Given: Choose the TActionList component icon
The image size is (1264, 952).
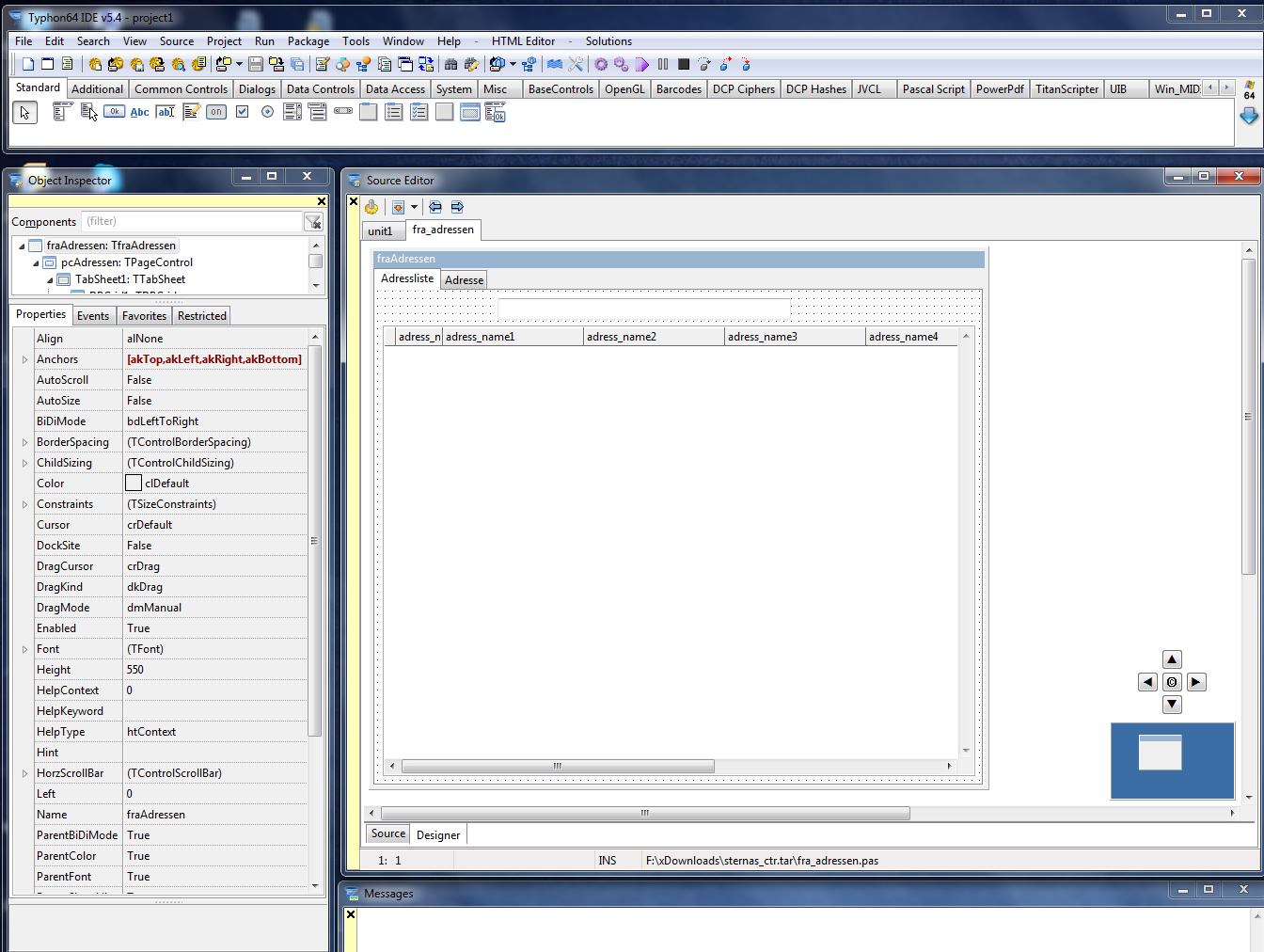Looking at the screenshot, I should (496, 112).
